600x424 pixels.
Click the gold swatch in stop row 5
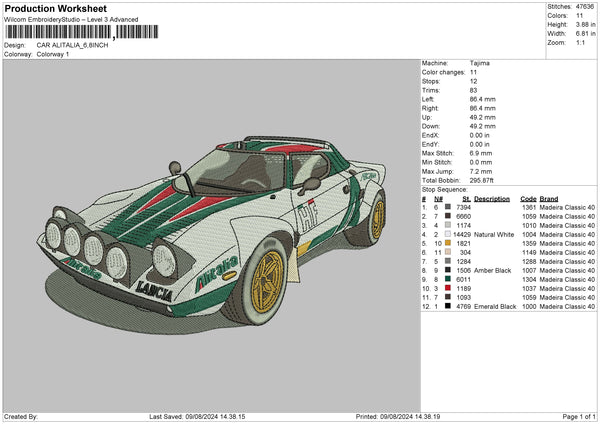tap(448, 243)
